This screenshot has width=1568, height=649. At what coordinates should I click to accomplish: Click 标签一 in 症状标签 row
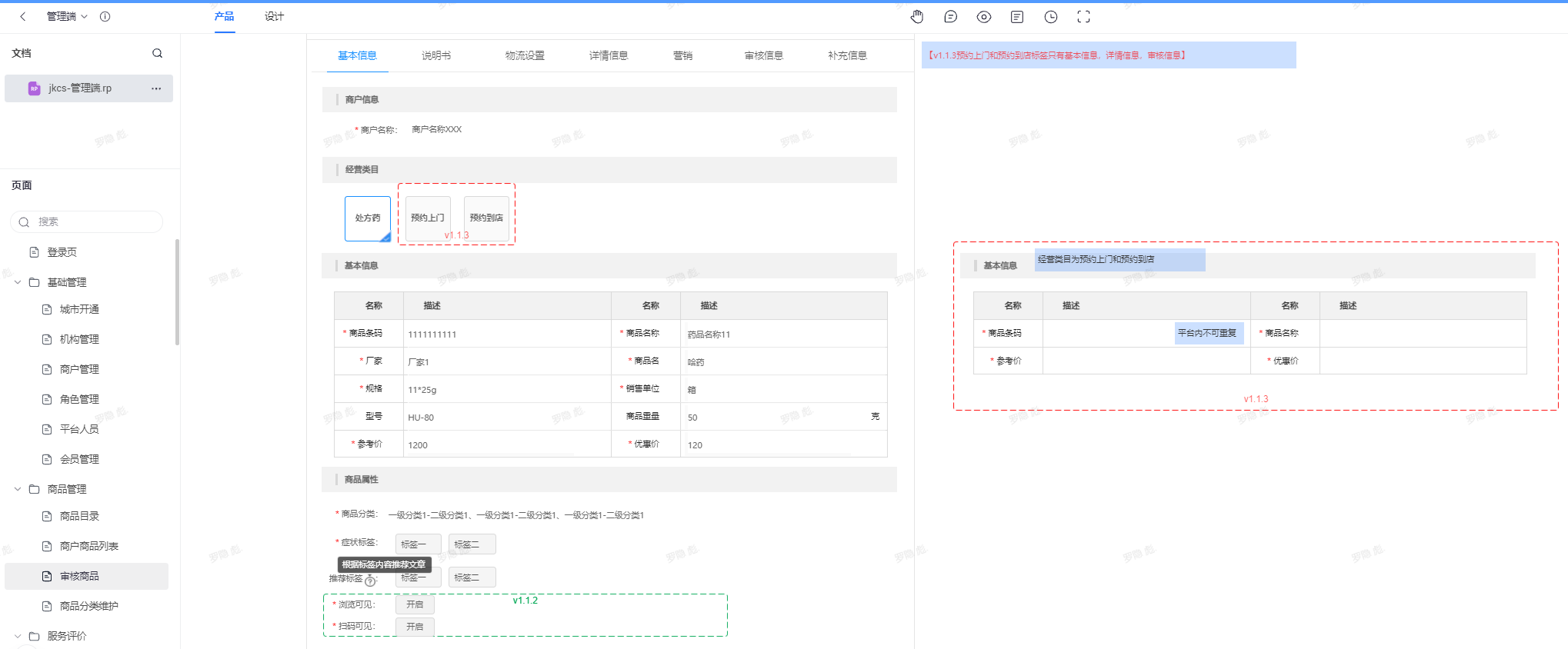(x=419, y=544)
